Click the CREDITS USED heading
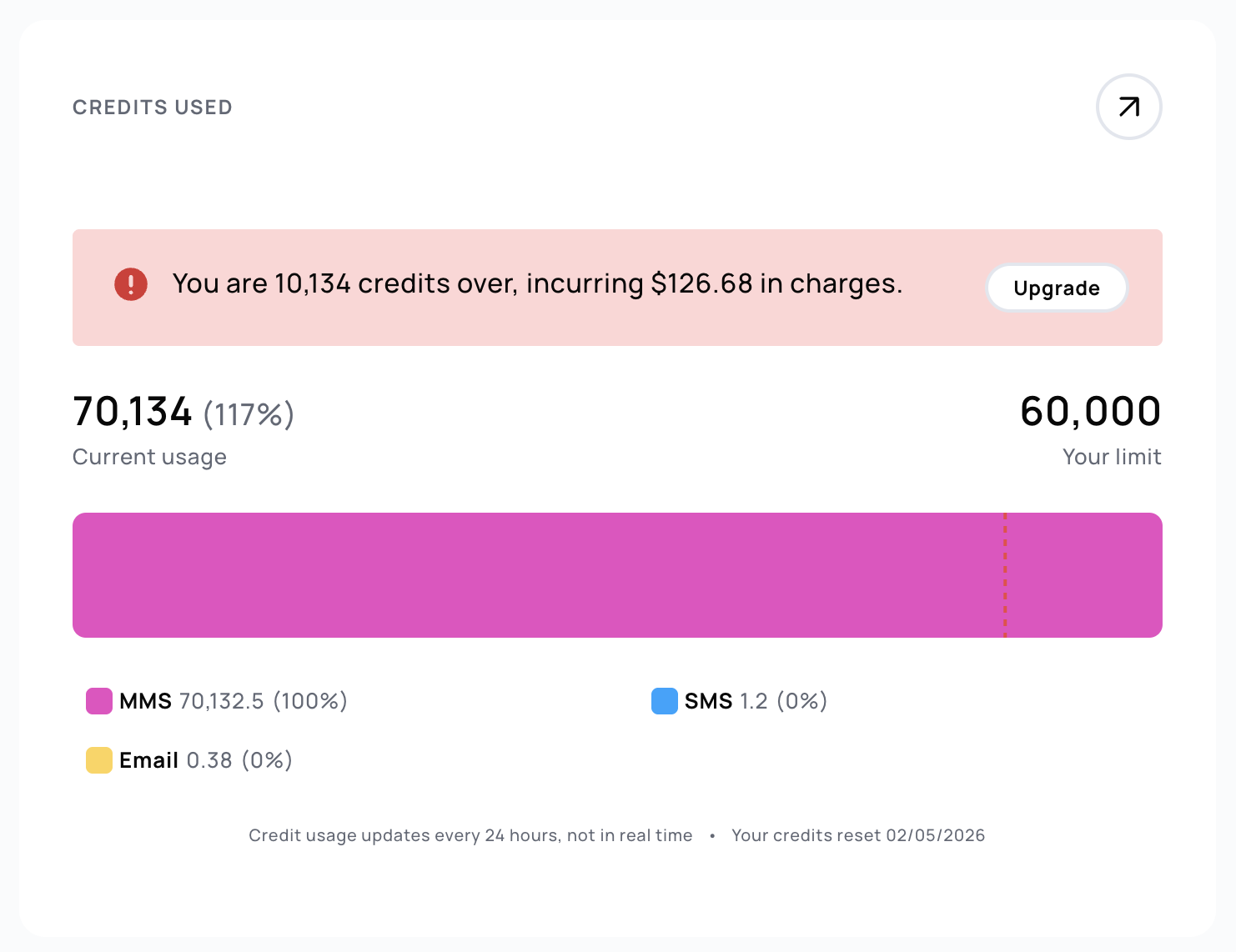Viewport: 1236px width, 952px height. point(153,108)
